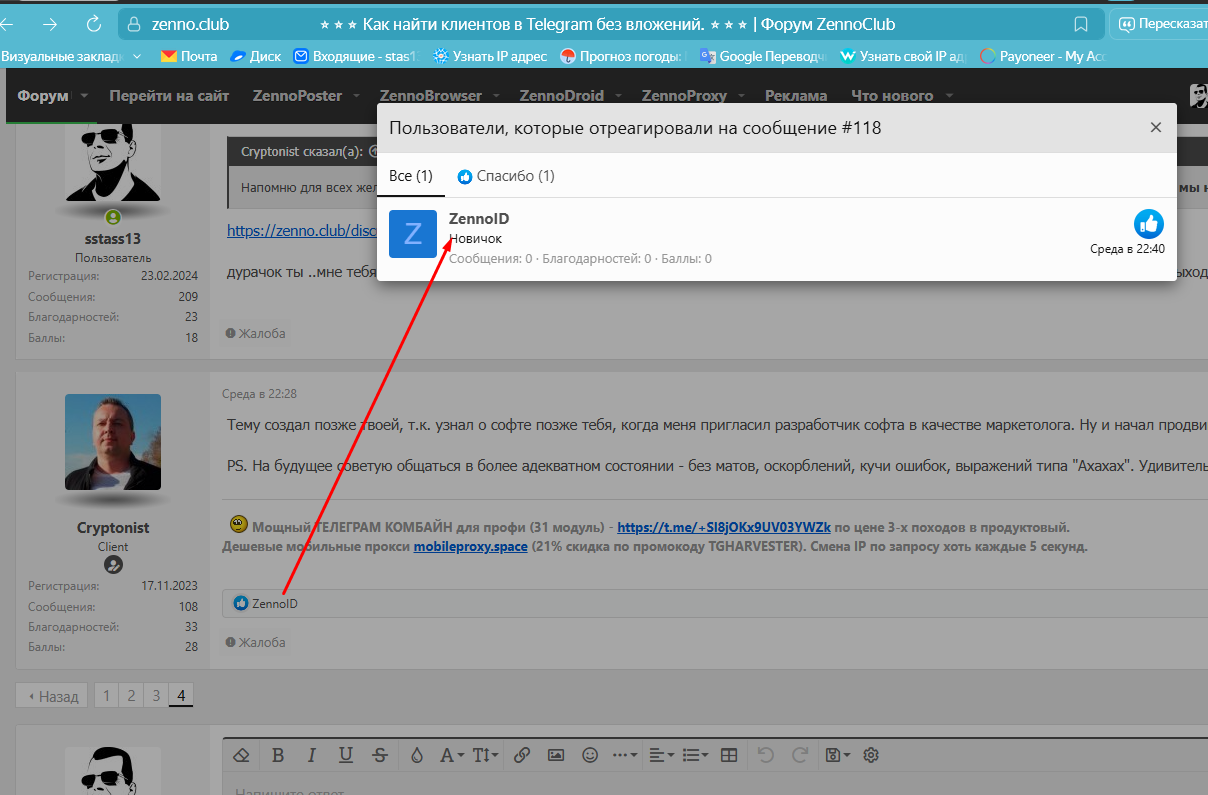Close the reactions dialog
This screenshot has height=795, width=1208.
click(x=1156, y=127)
